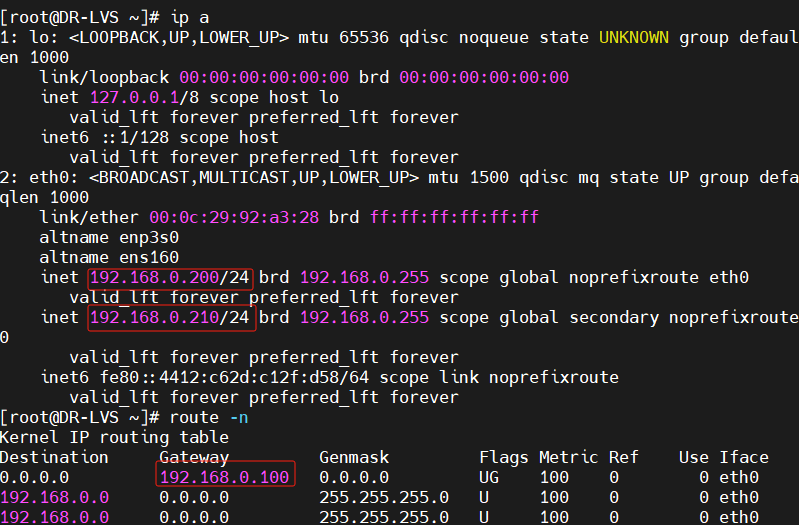Viewport: 799px width, 525px height.
Task: Click the Genmask column header
Action: coord(354,458)
